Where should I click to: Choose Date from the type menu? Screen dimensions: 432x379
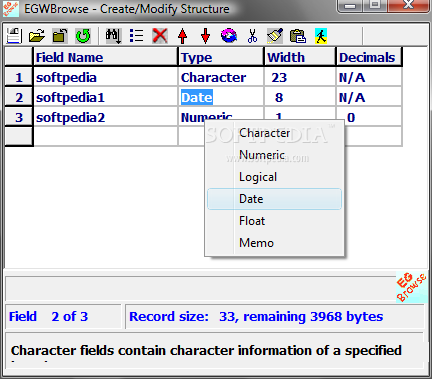click(x=274, y=199)
